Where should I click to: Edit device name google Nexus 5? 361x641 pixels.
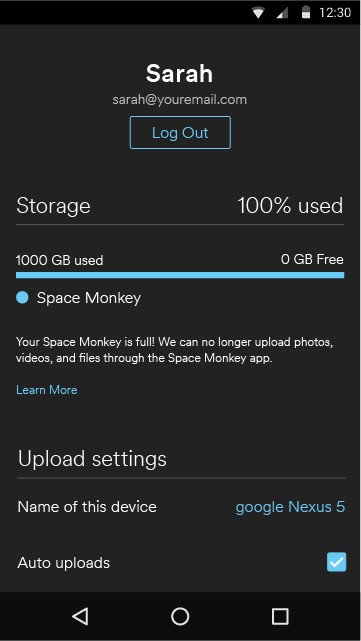point(290,507)
